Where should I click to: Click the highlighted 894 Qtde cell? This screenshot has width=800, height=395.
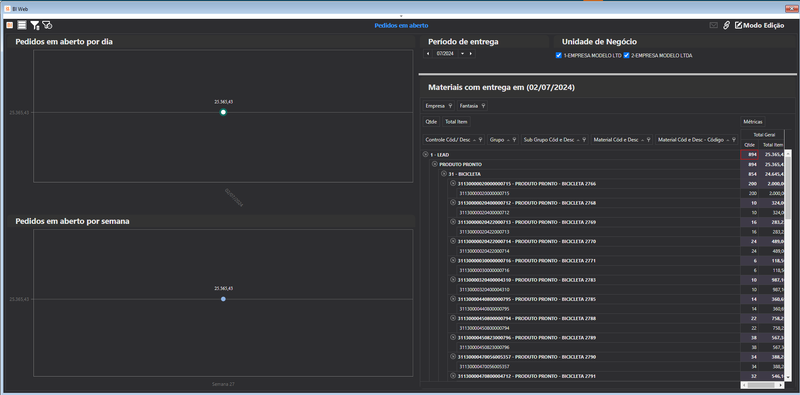click(x=749, y=155)
